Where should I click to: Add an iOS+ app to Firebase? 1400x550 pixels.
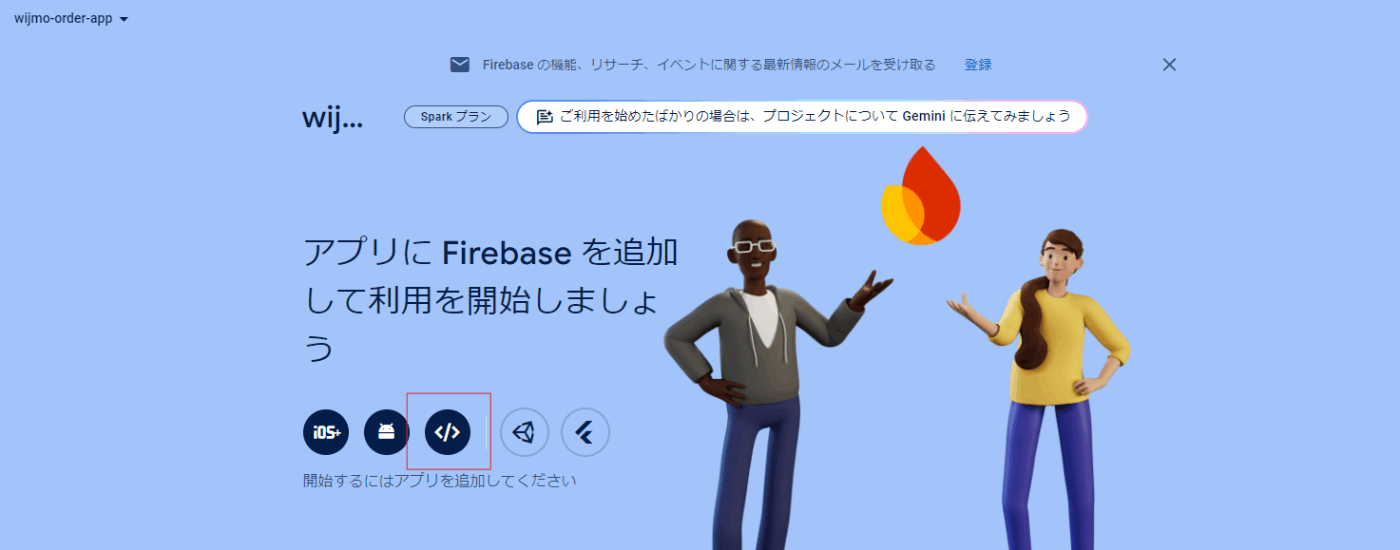(326, 433)
